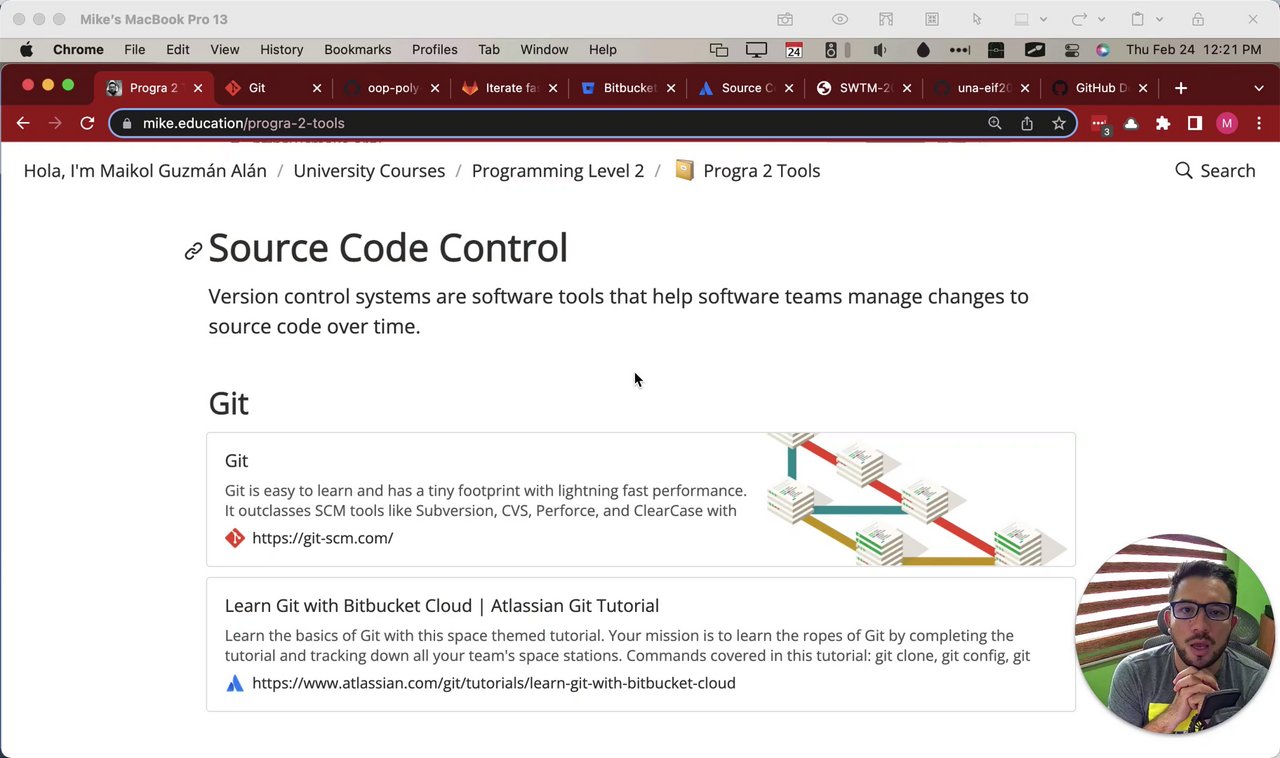The image size is (1280, 758).
Task: Open the Edit menu
Action: tap(178, 49)
